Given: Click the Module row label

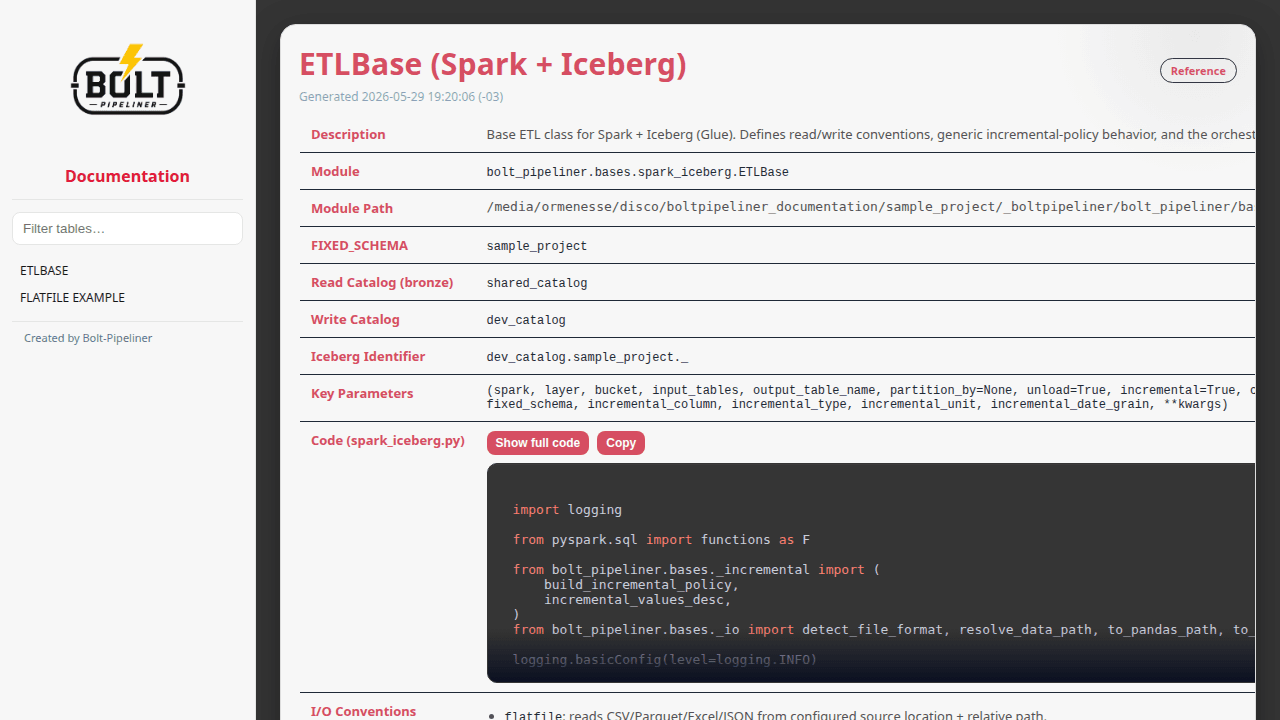Looking at the screenshot, I should pos(335,172).
